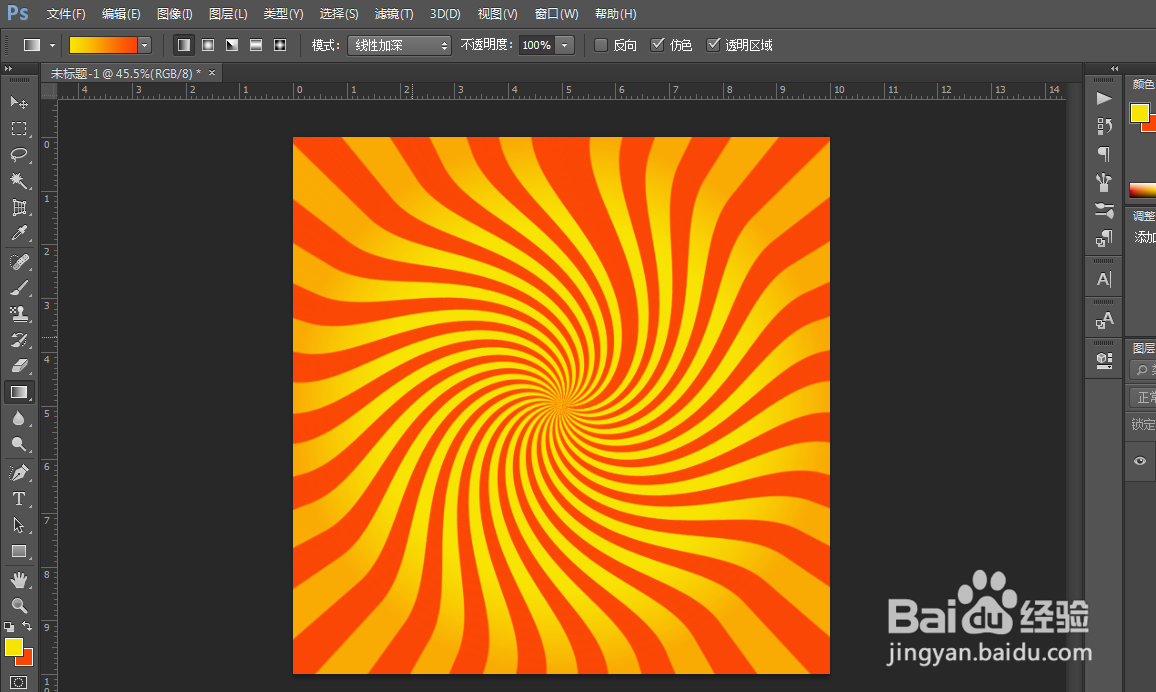The width and height of the screenshot is (1156, 692).
Task: Open the layer blend mode 正常 dropdown
Action: click(x=1143, y=397)
